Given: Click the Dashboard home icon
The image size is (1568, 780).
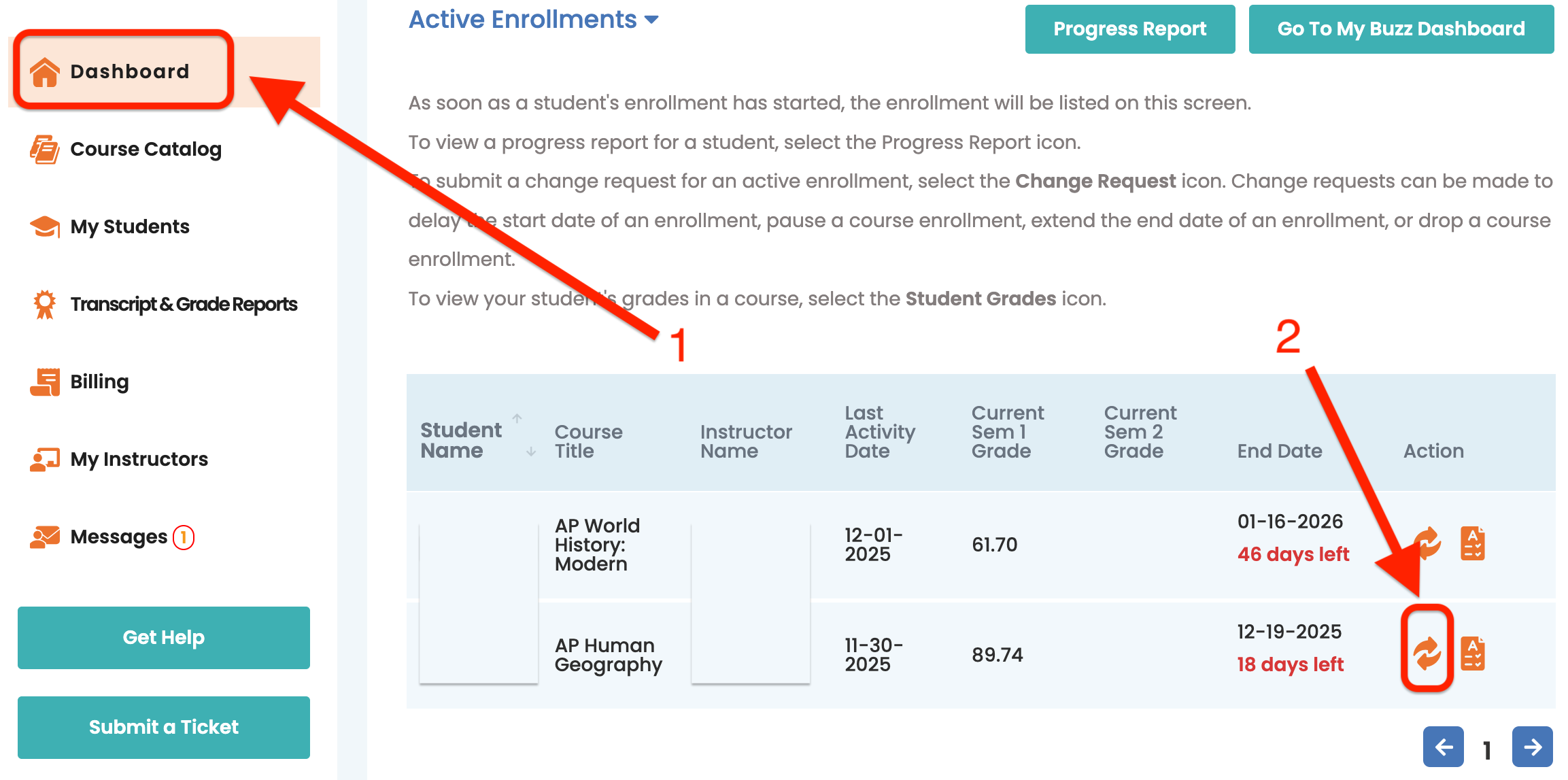Looking at the screenshot, I should pos(45,72).
